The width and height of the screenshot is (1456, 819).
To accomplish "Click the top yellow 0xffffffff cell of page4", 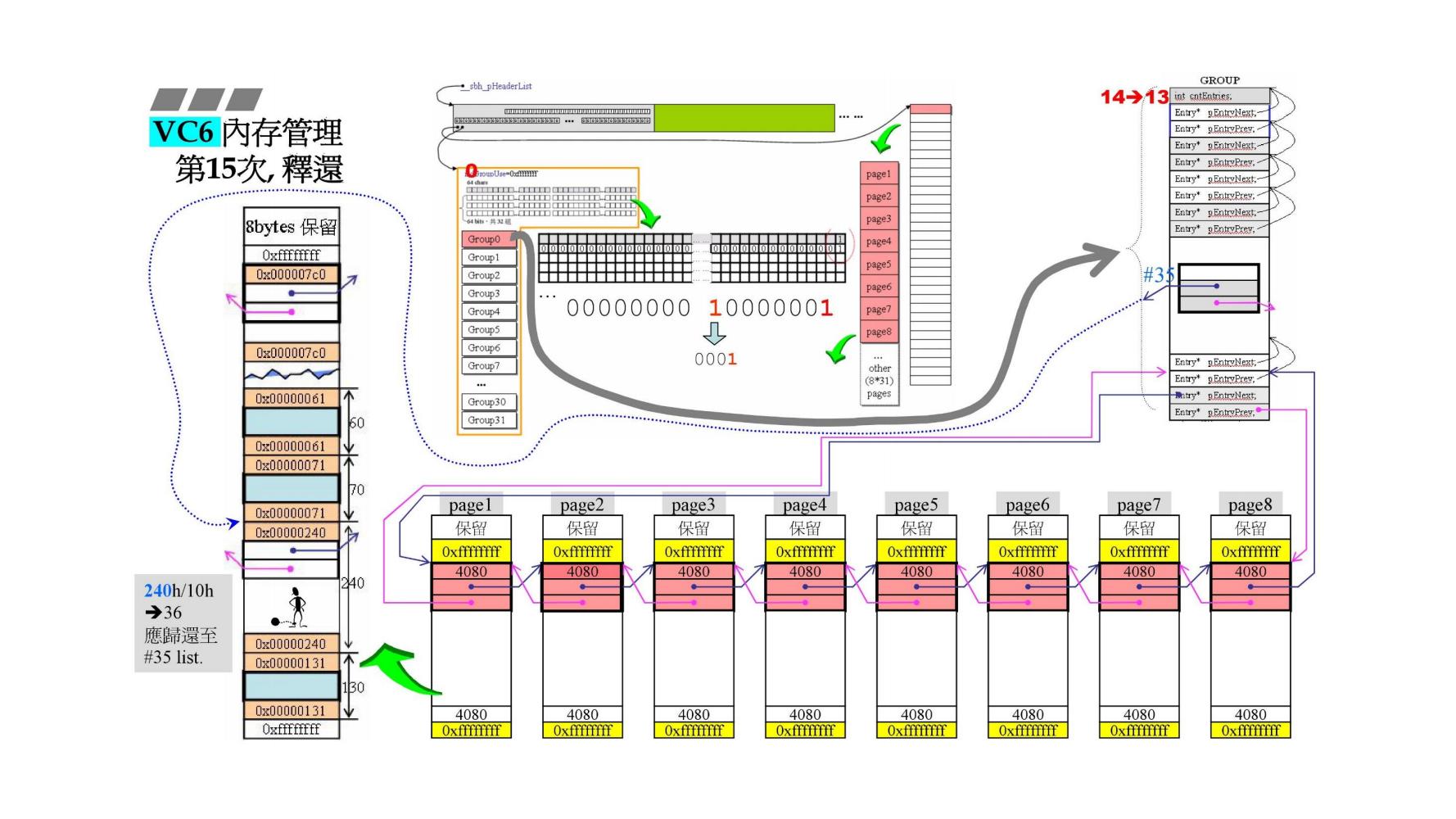I will [x=805, y=551].
